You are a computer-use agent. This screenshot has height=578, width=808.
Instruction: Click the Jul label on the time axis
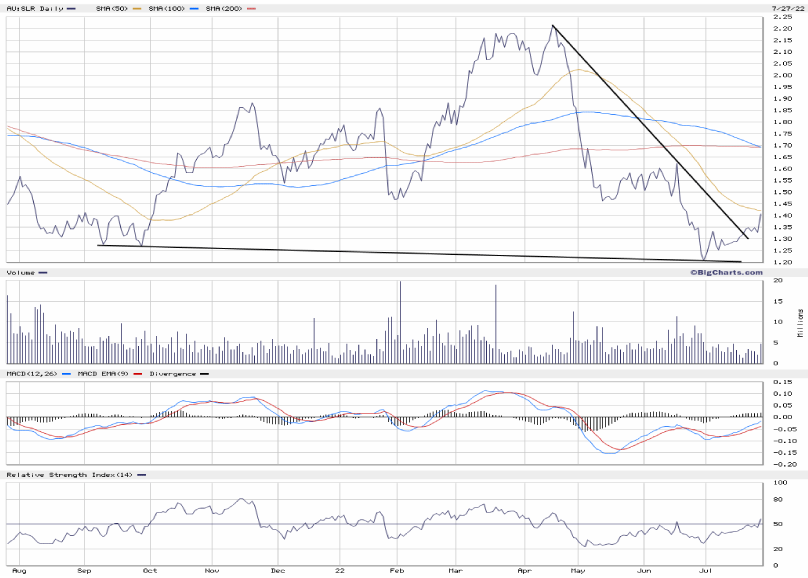click(704, 572)
